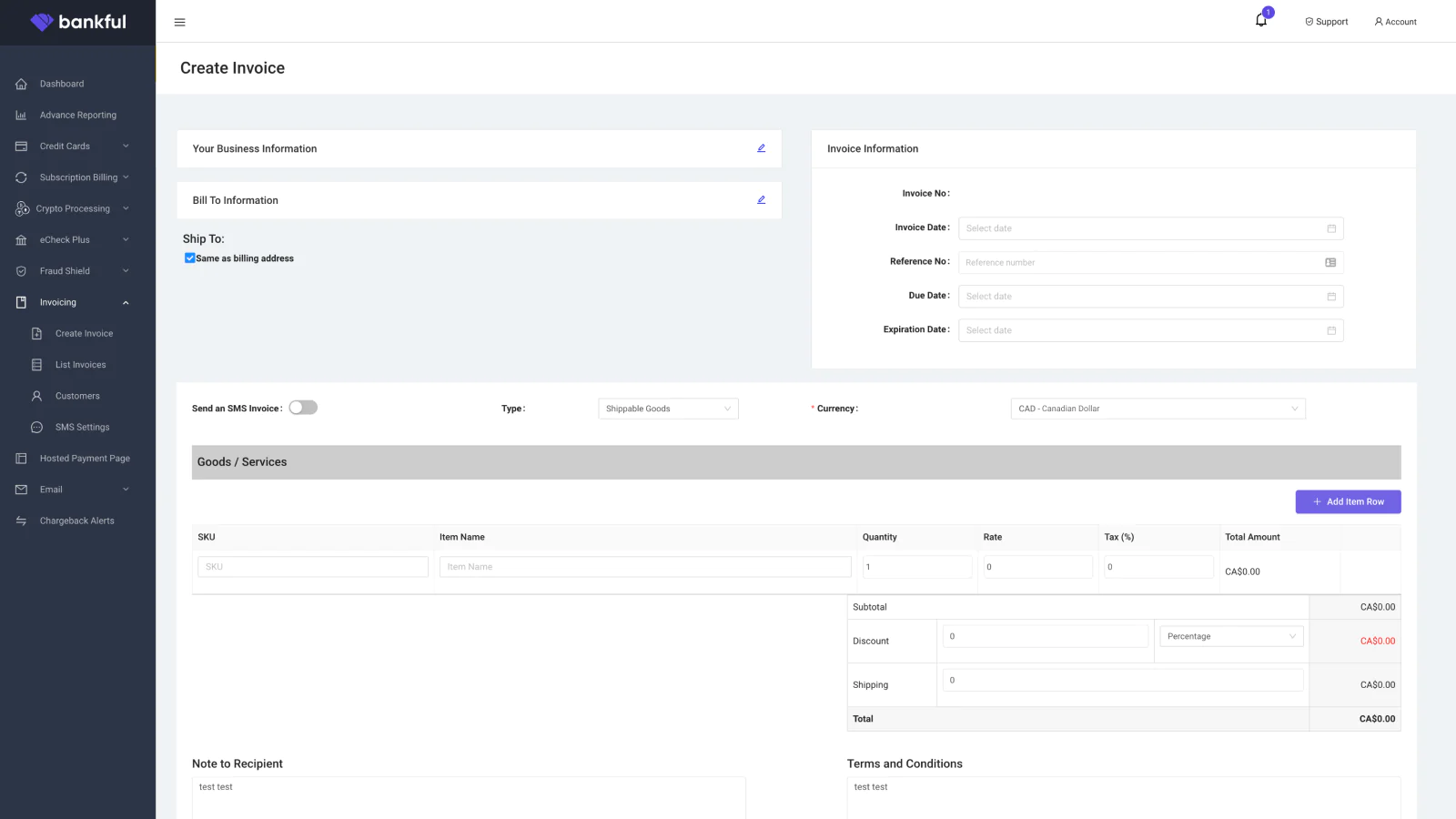Open the Currency dropdown for Canadian Dollar
This screenshot has width=1456, height=819.
tap(1158, 409)
